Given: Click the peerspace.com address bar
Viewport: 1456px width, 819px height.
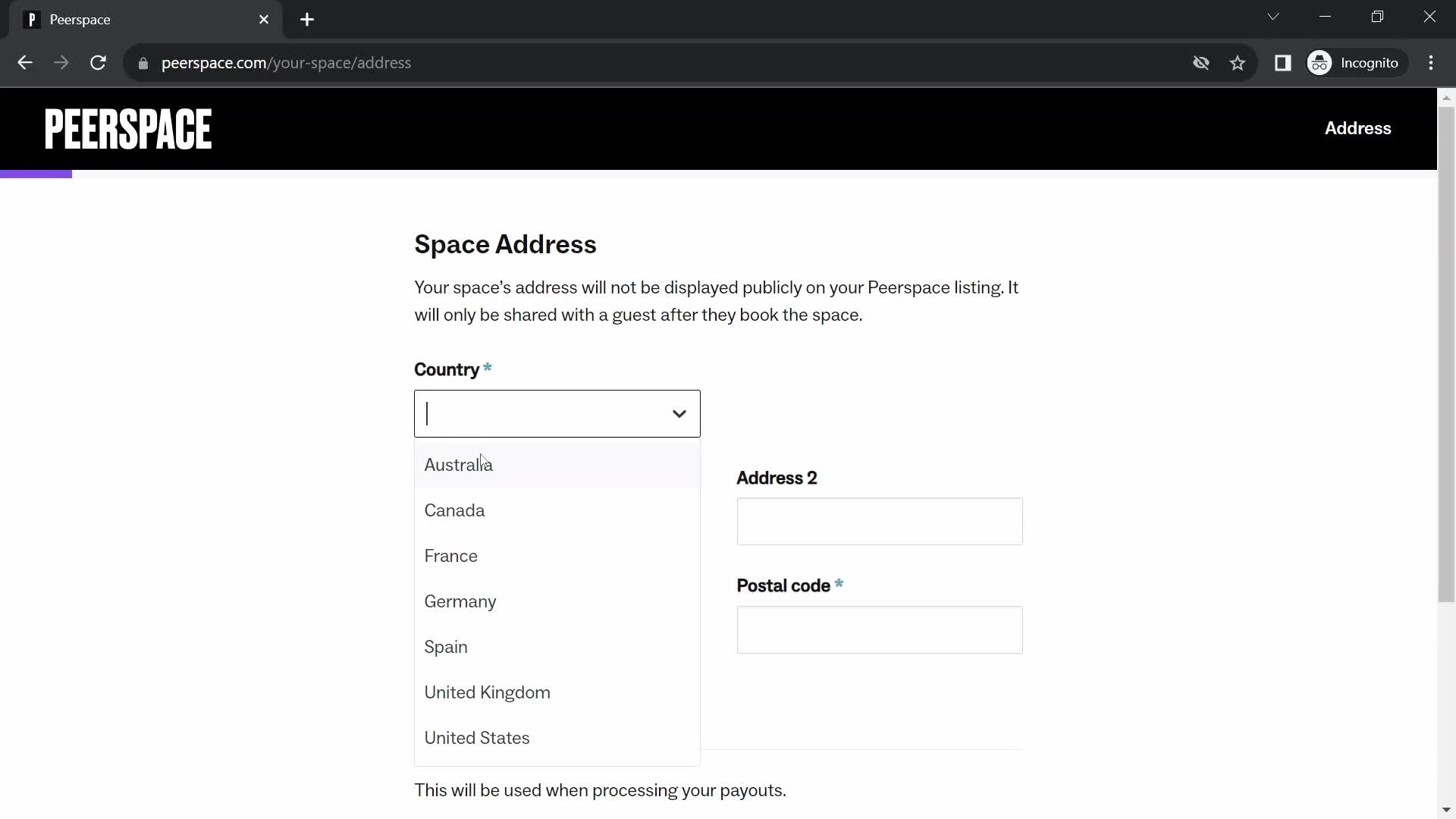Looking at the screenshot, I should point(287,62).
